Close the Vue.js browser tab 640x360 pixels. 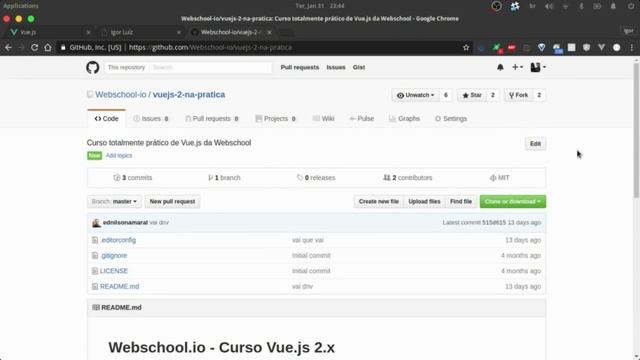[x=88, y=32]
